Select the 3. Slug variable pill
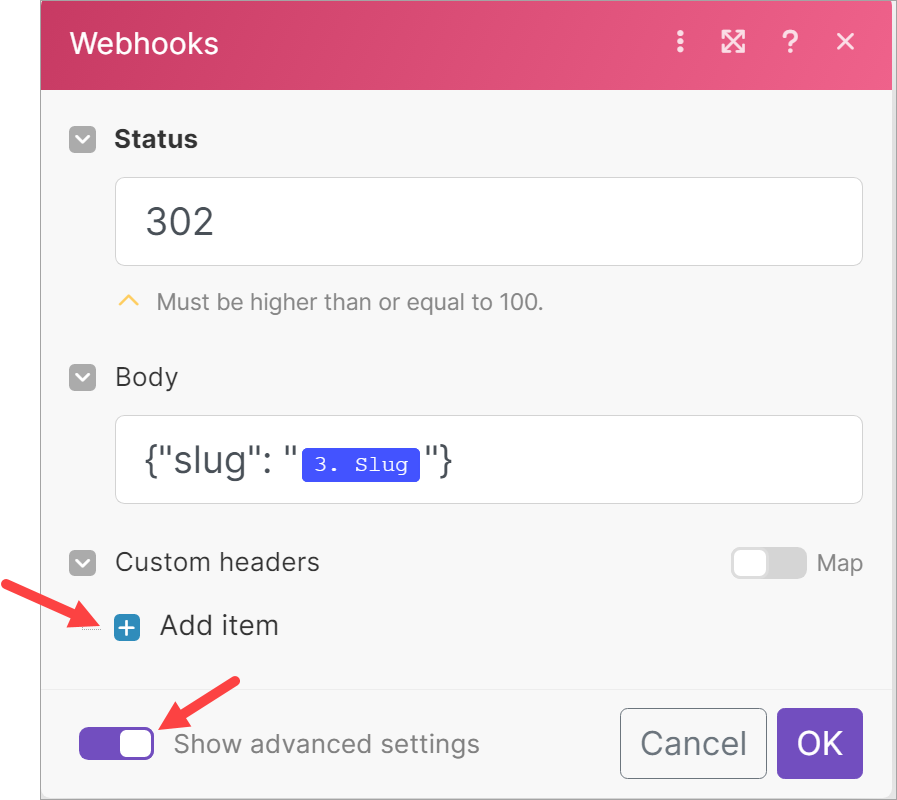This screenshot has width=897, height=800. point(361,465)
